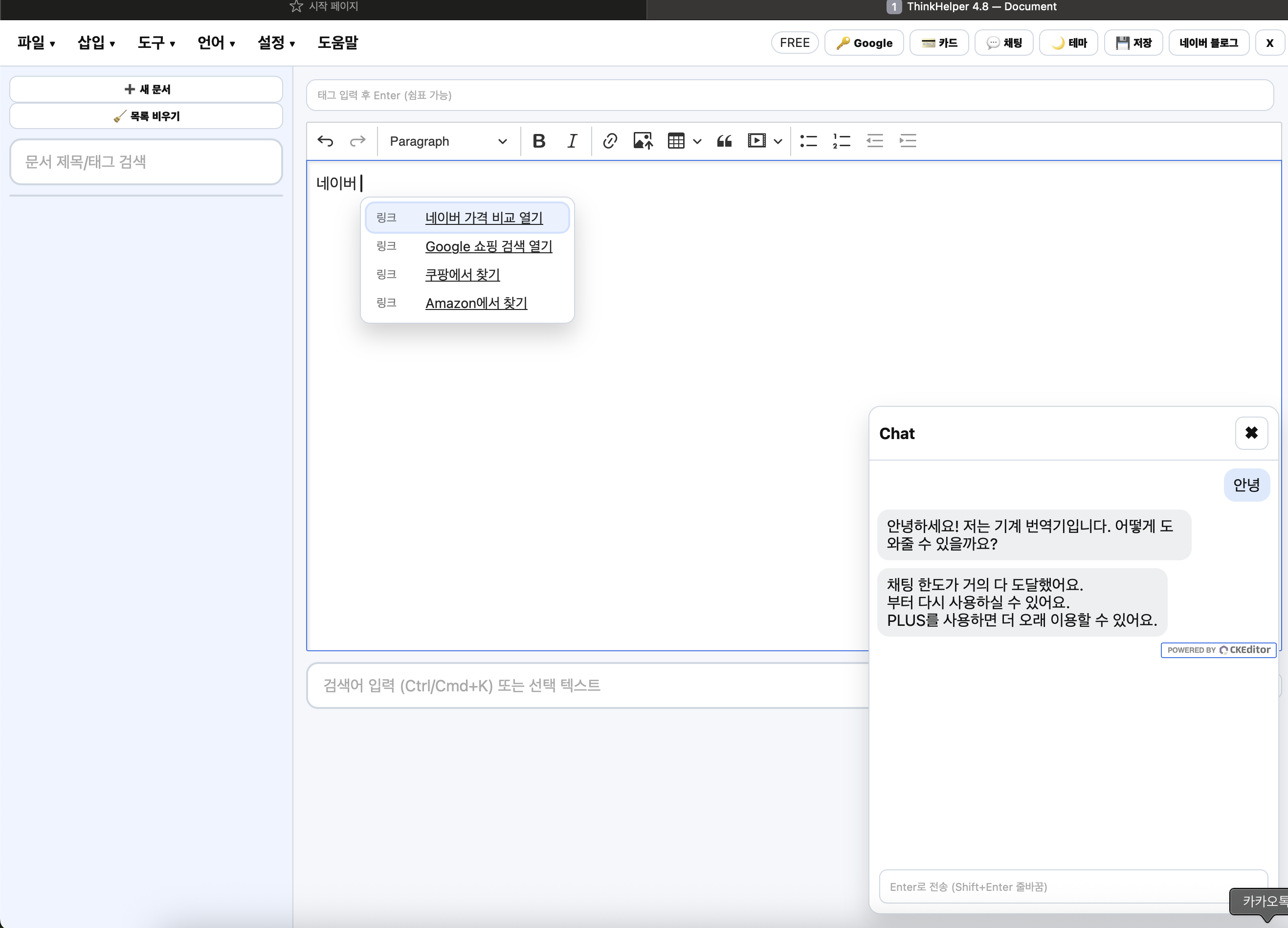Image resolution: width=1288 pixels, height=928 pixels.
Task: Open the 파일 menu
Action: coord(36,43)
